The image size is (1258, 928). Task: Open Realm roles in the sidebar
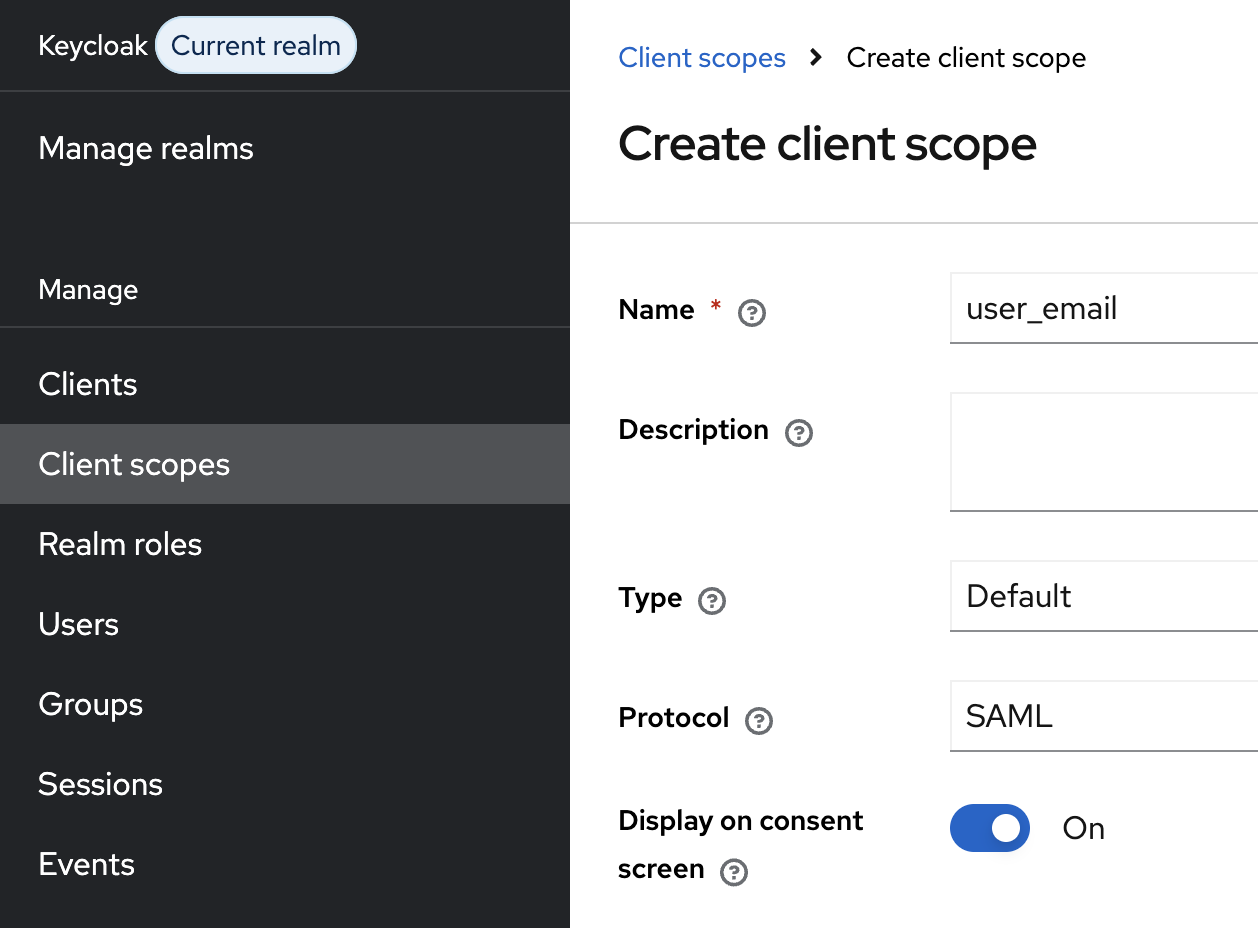click(x=285, y=544)
